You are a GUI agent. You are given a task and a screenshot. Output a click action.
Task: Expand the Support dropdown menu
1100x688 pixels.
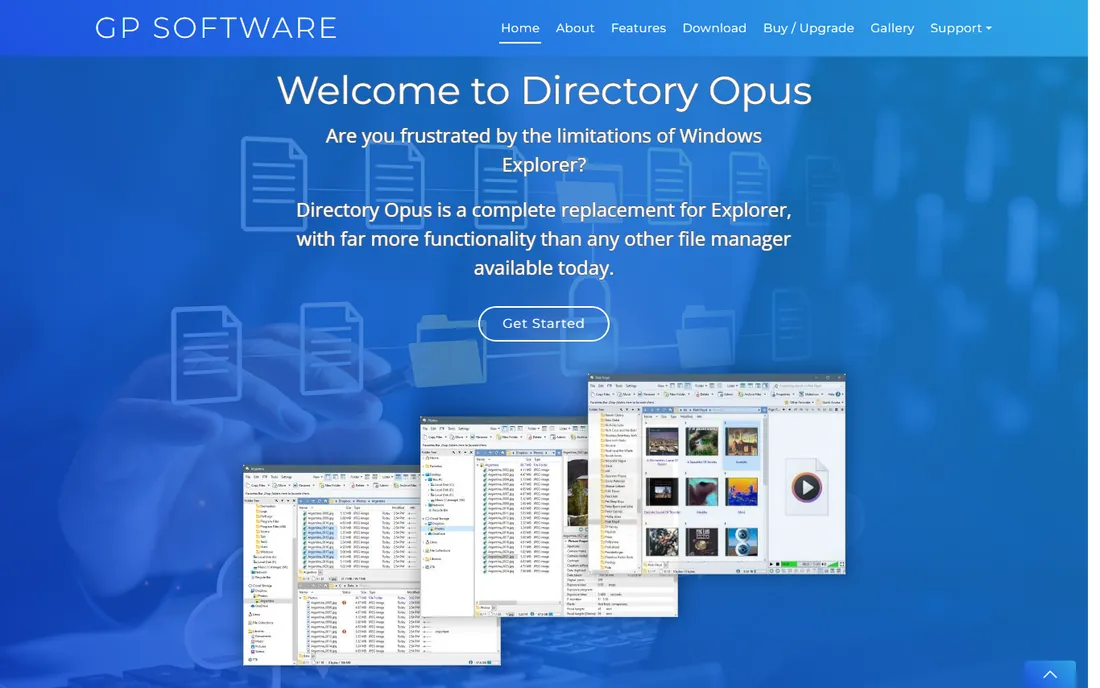click(x=960, y=28)
